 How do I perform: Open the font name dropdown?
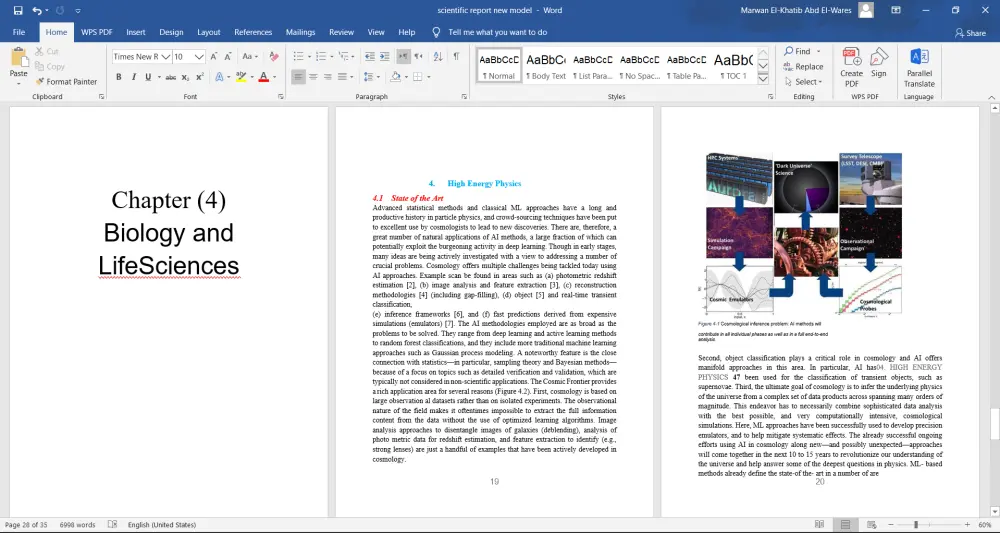(x=166, y=57)
